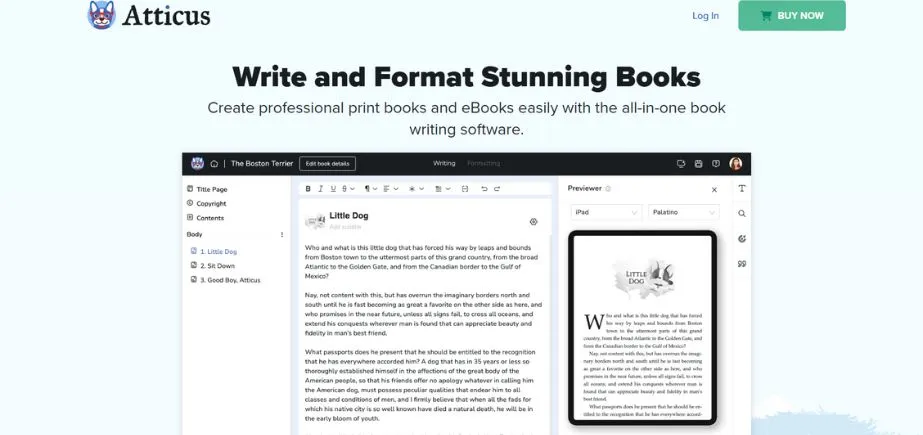Click the insert image icon in toolbar
The width and height of the screenshot is (923, 435).
tap(439, 188)
